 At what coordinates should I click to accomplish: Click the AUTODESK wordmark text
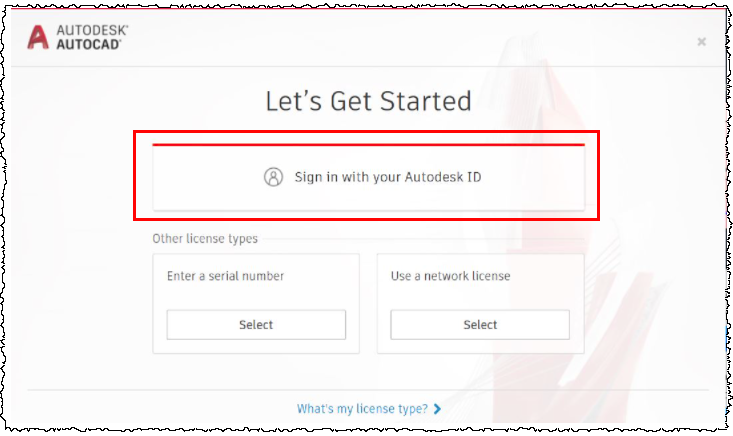91,30
